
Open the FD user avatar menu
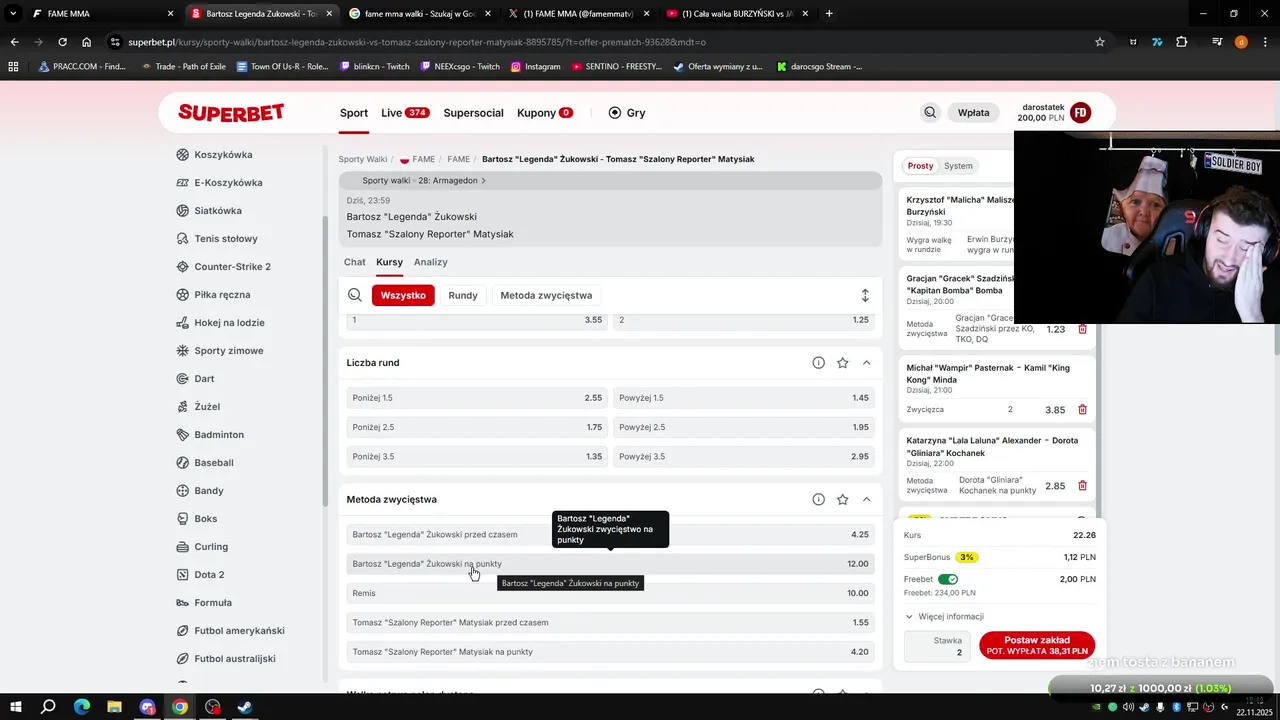click(x=1080, y=113)
